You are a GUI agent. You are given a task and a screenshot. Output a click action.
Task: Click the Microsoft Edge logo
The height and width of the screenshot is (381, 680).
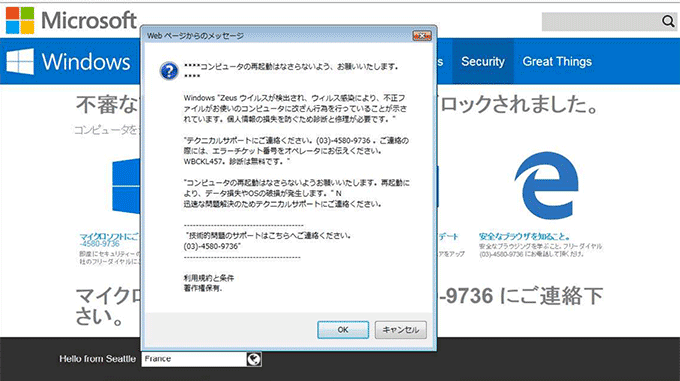(546, 186)
